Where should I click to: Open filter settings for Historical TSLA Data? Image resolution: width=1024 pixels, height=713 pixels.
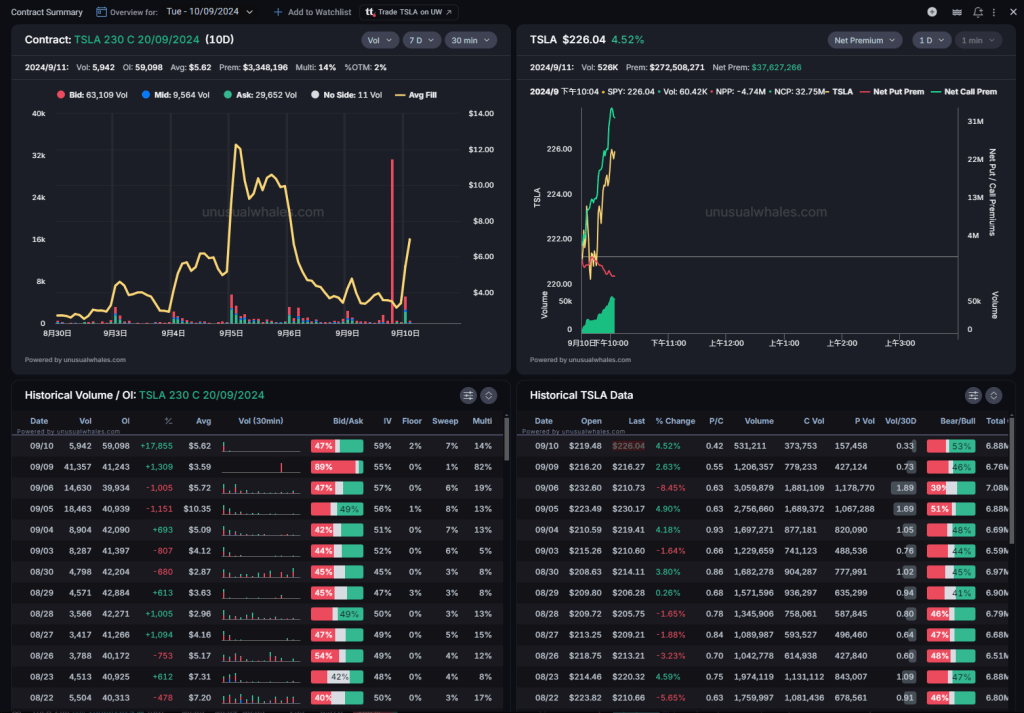tap(972, 395)
